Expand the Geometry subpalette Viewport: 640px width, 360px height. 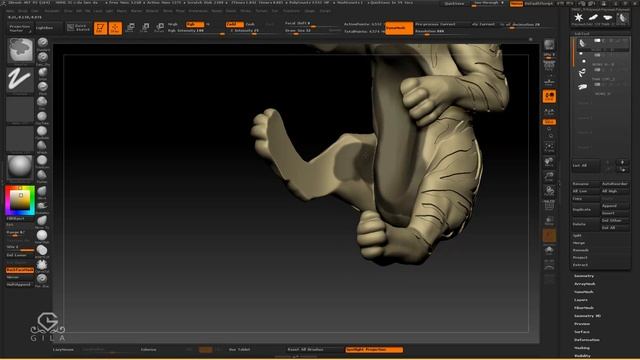coord(584,276)
